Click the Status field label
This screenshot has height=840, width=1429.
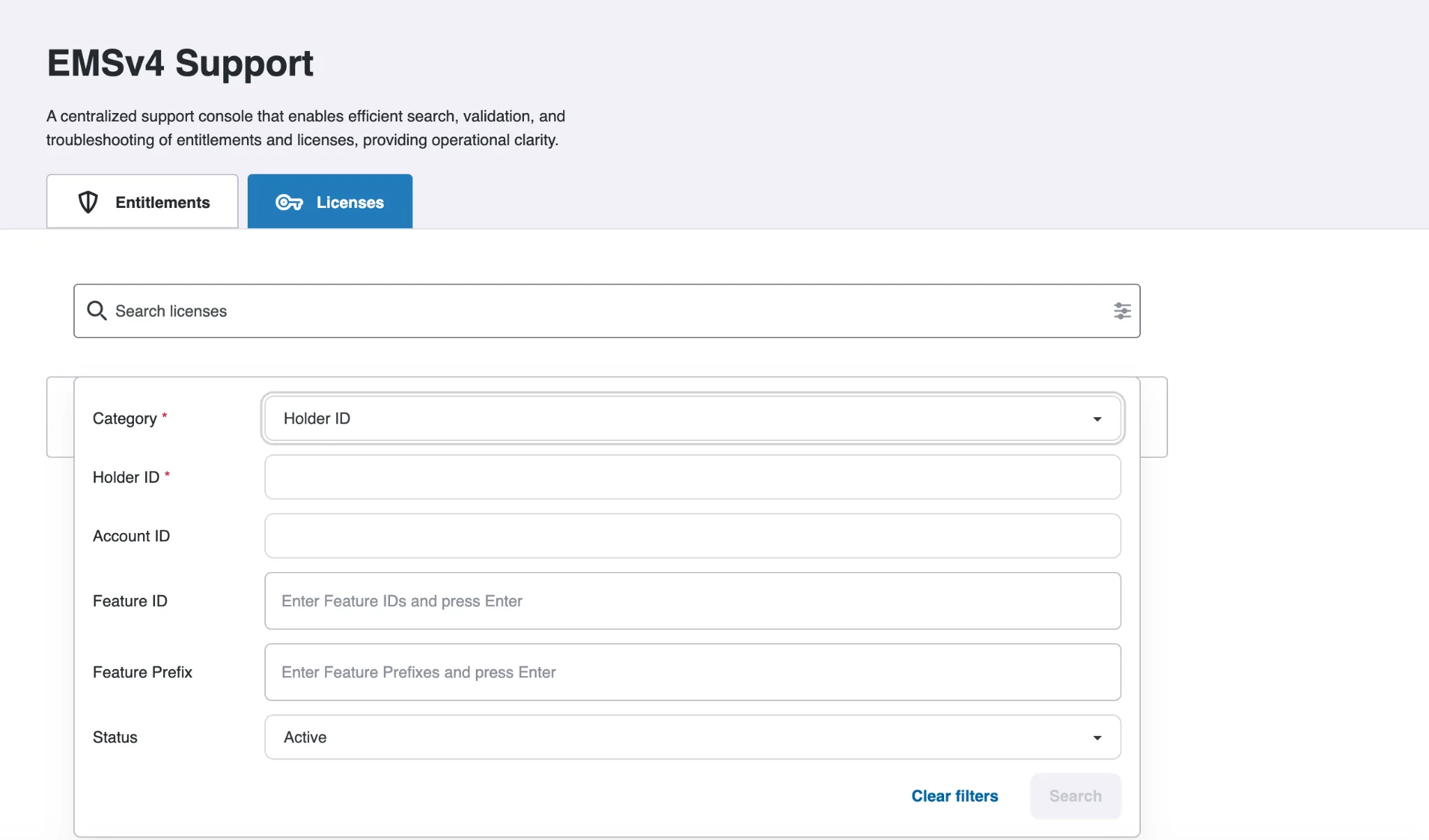click(115, 737)
